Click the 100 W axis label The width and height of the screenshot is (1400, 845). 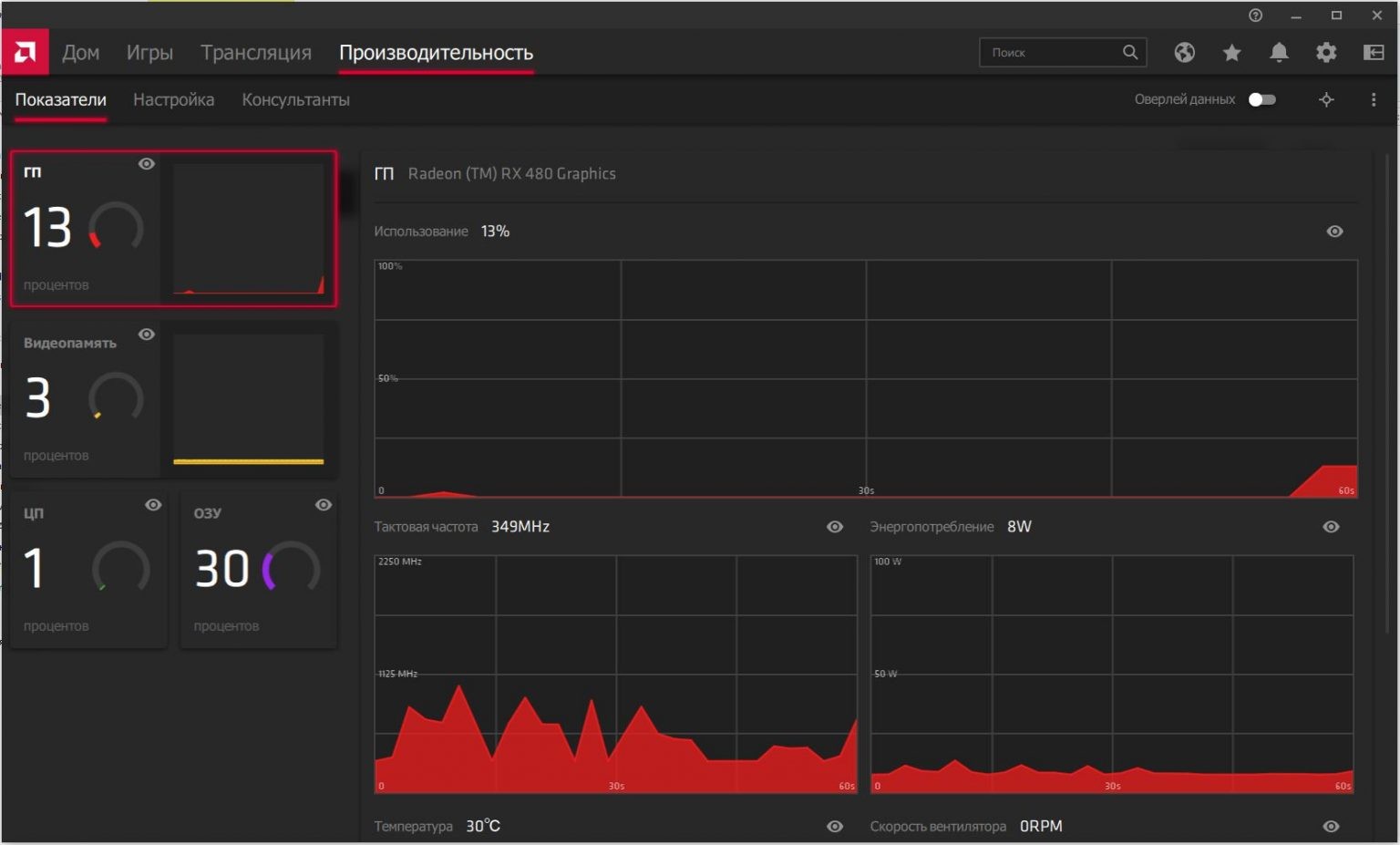pos(888,562)
